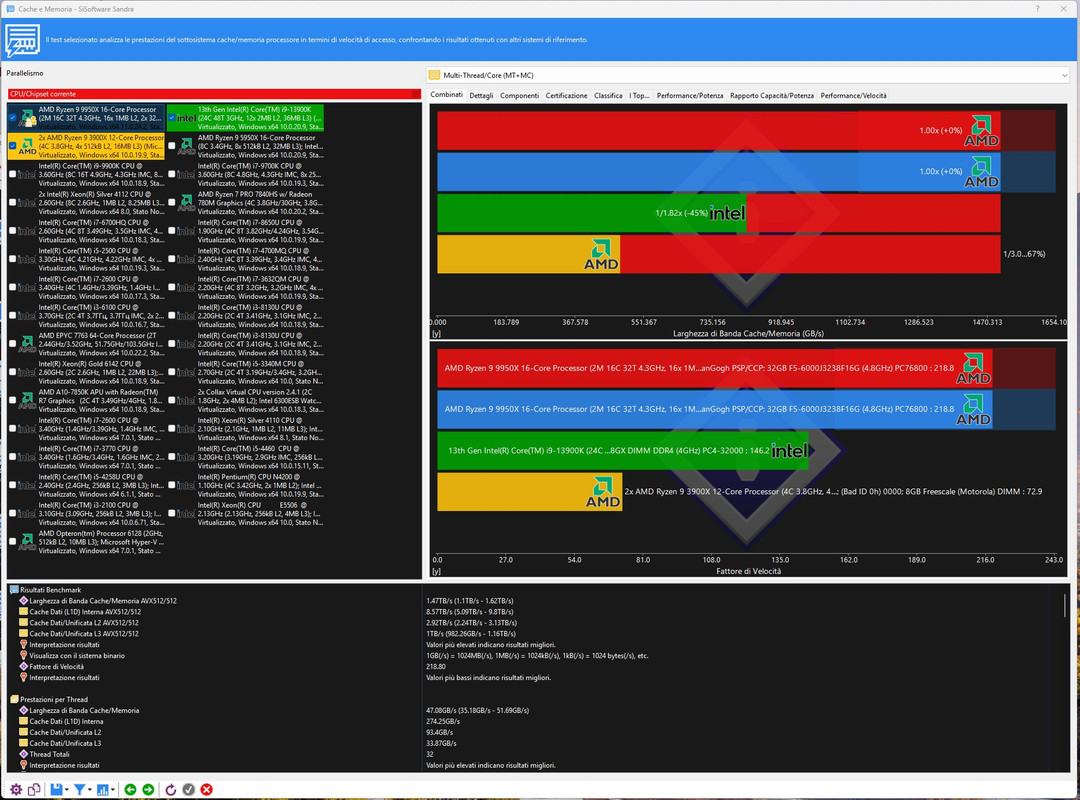1080x800 pixels.
Task: Check the AMD EPYC 7763 64-Core checkbox
Action: [x=12, y=344]
